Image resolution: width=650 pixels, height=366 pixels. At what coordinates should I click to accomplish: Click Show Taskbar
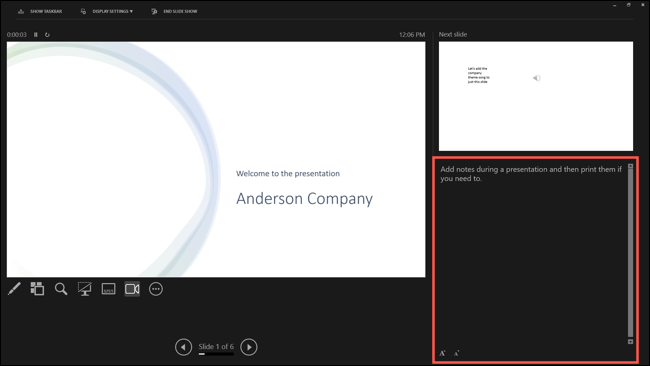point(40,11)
